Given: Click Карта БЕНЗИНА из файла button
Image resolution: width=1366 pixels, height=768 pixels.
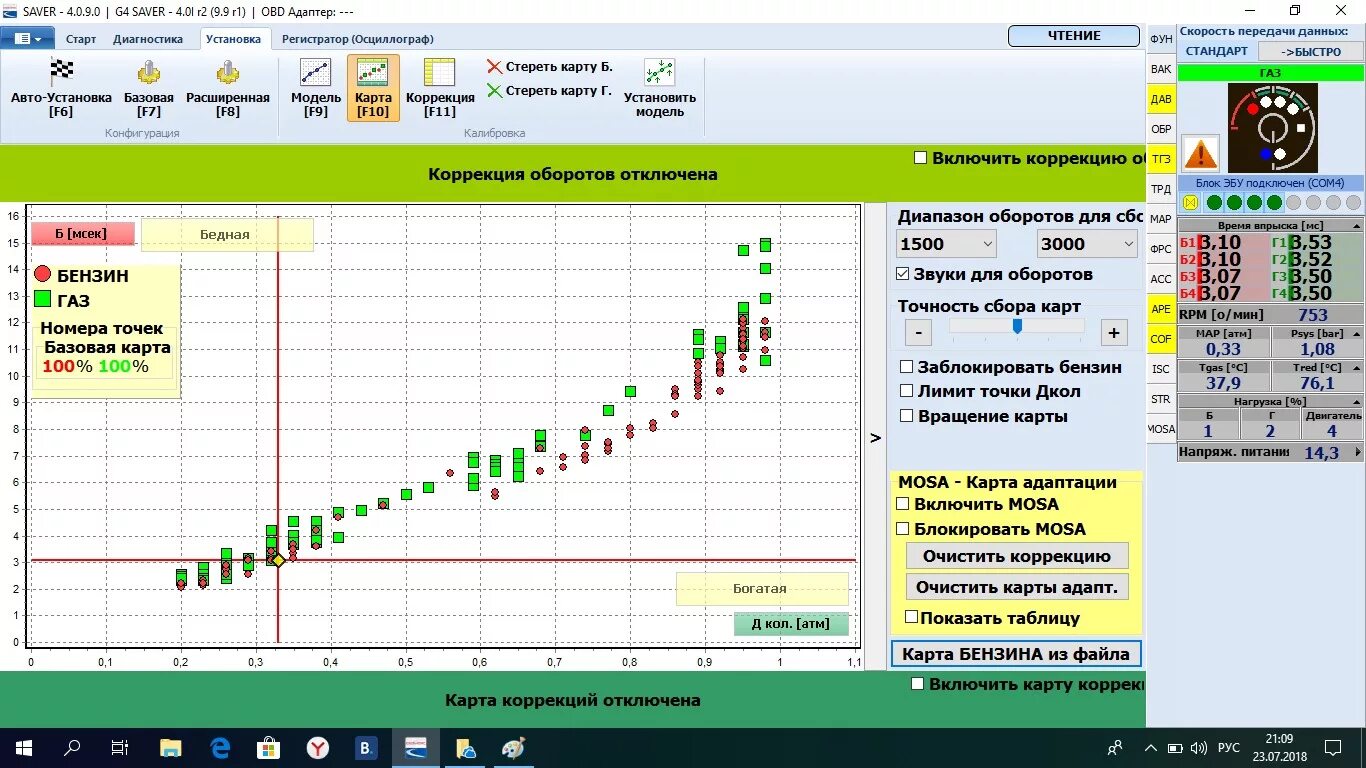Looking at the screenshot, I should point(1016,654).
